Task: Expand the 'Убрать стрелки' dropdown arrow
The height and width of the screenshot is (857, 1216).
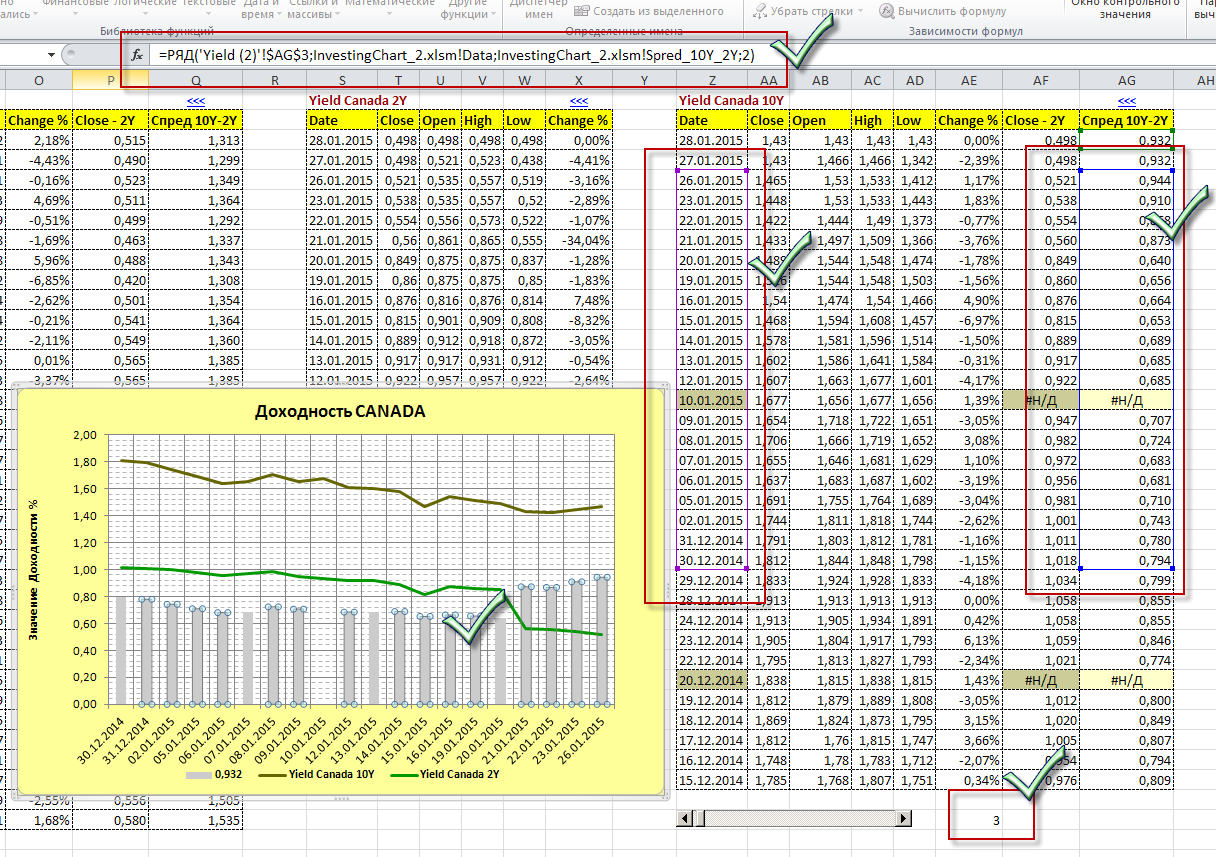Action: click(860, 11)
